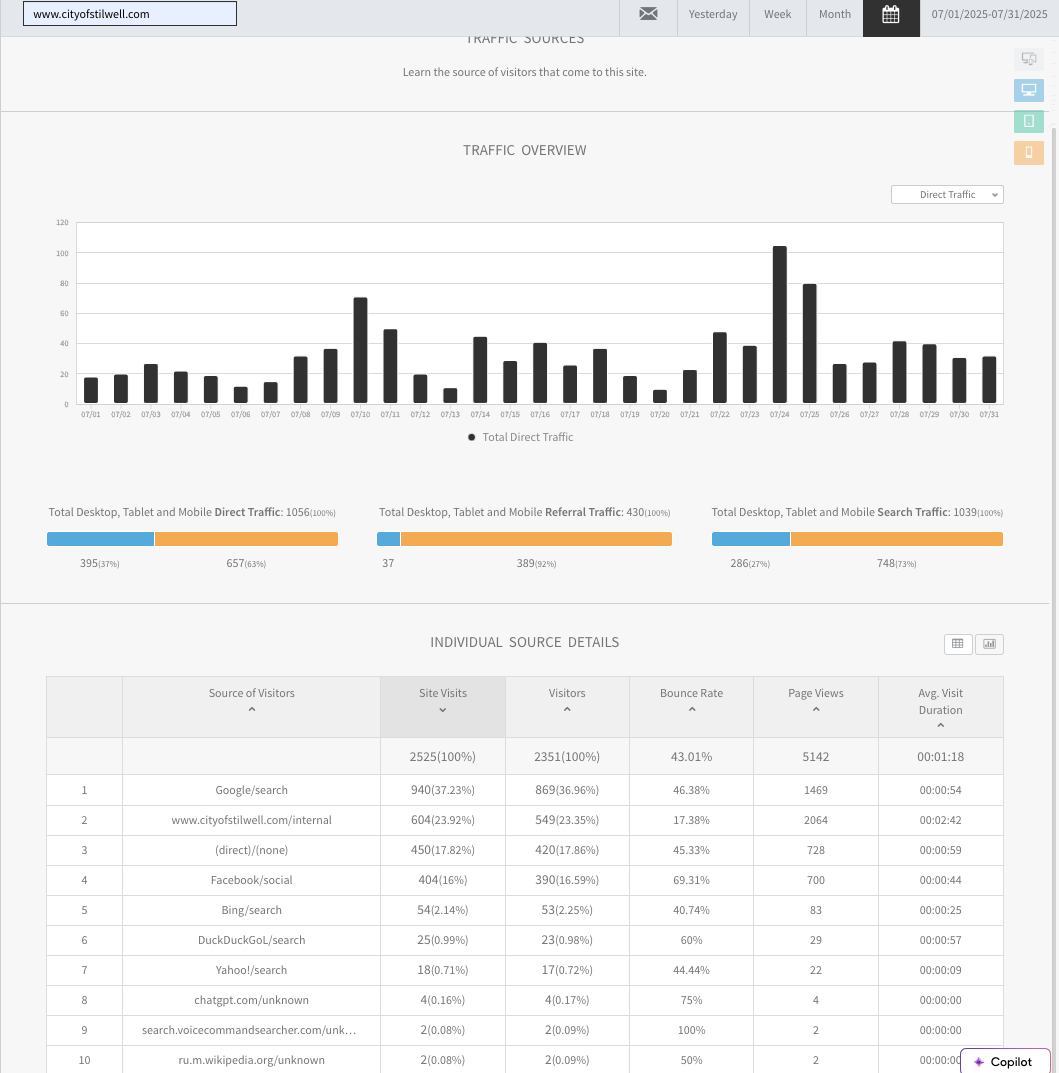Switch to bar chart view icon
Image resolution: width=1059 pixels, height=1073 pixels.
click(989, 644)
